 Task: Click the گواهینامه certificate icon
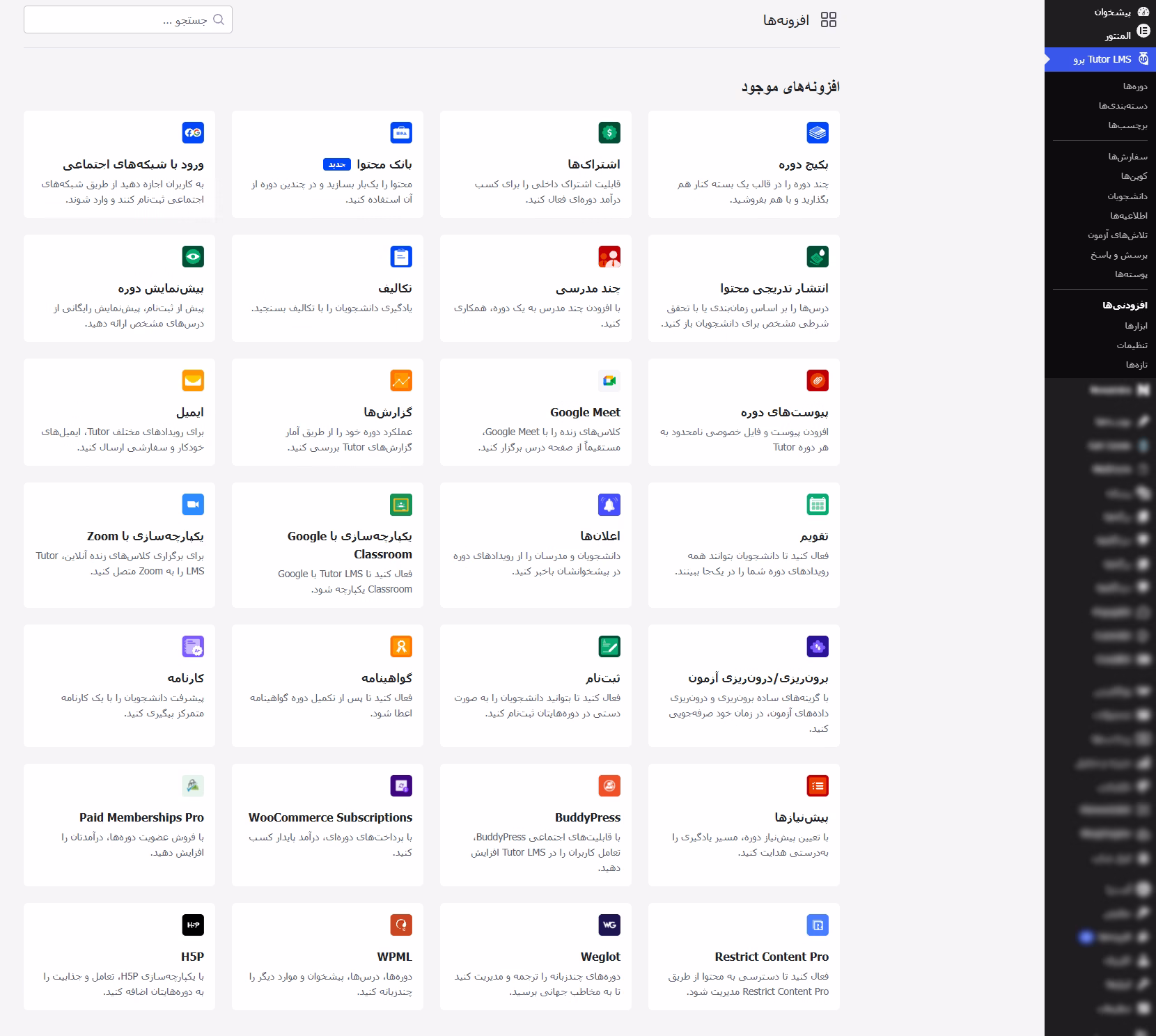[x=401, y=646]
